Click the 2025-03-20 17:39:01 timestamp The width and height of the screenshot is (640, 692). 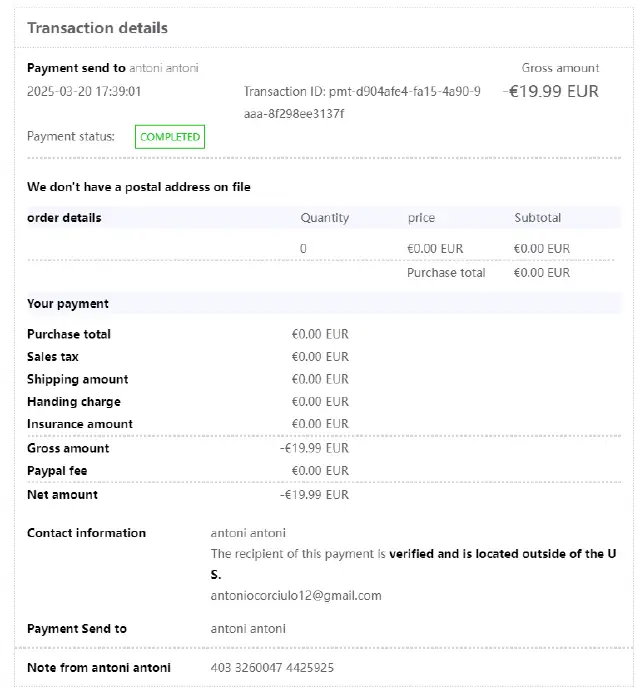pos(84,91)
